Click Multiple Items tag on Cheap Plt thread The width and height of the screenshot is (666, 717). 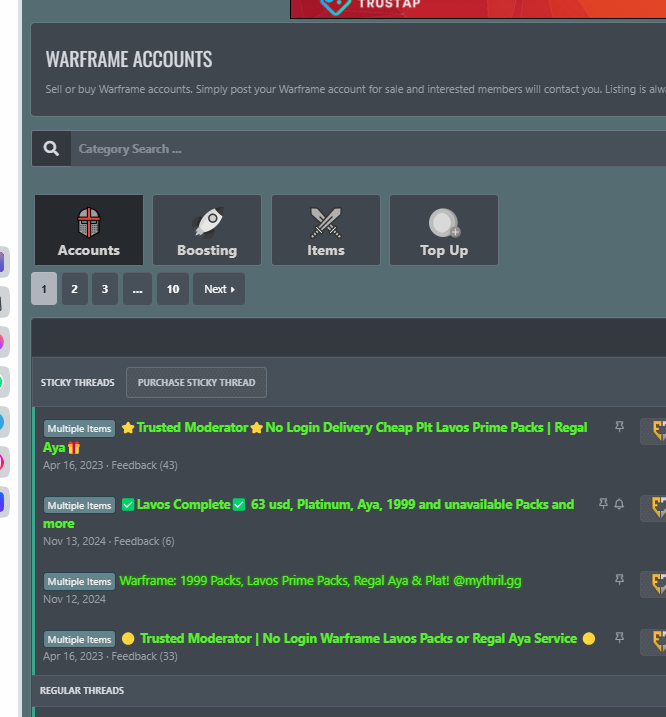[x=79, y=428]
